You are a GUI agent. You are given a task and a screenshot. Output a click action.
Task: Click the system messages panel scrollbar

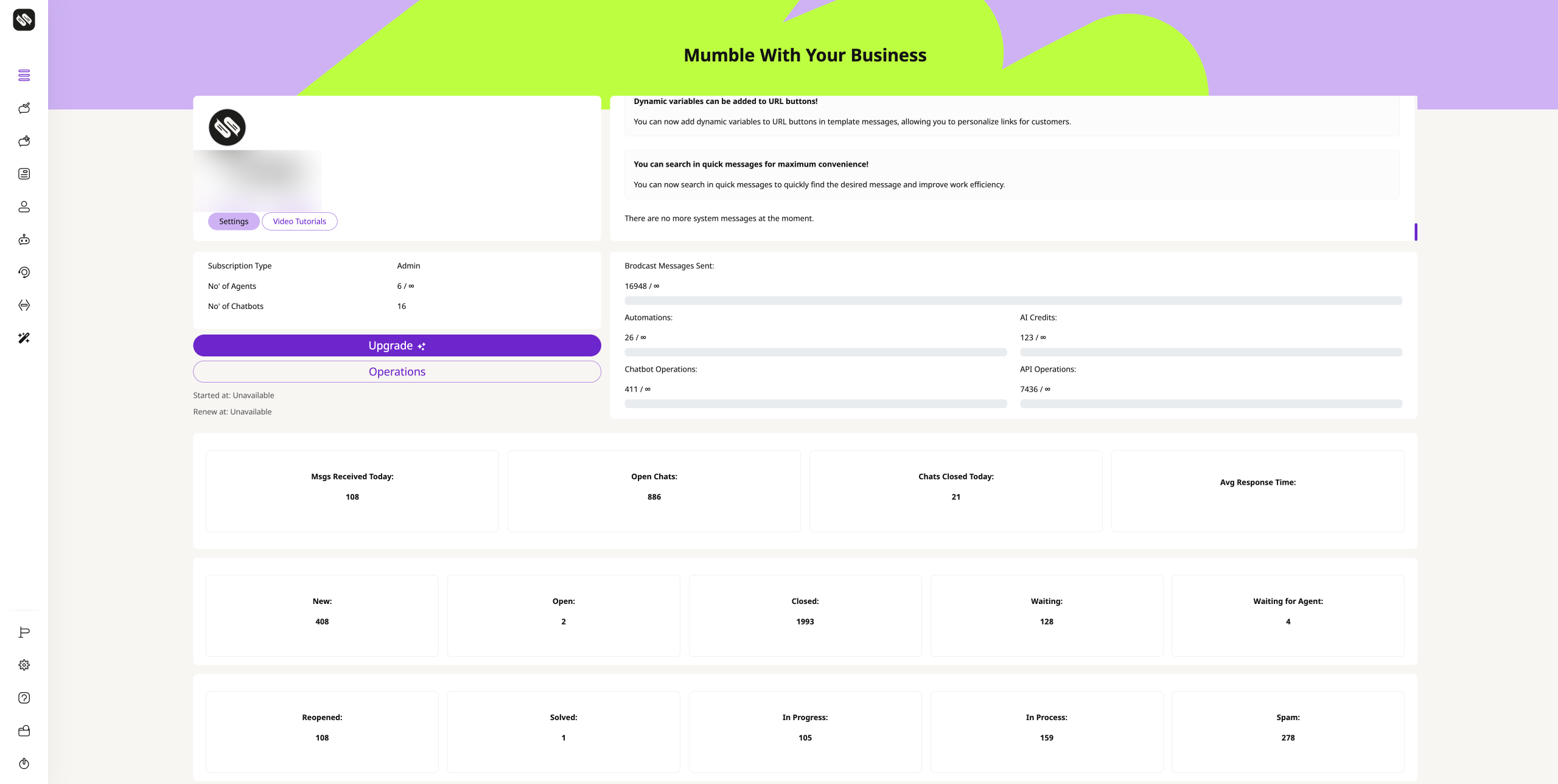click(1416, 232)
